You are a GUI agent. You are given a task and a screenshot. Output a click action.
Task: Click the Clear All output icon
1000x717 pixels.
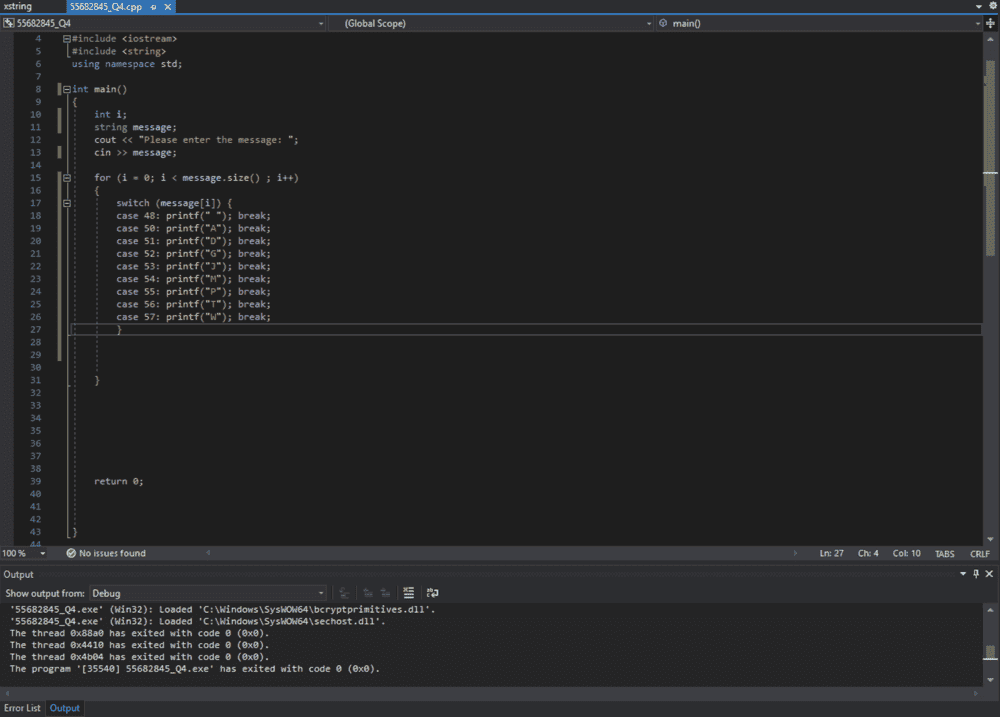pos(408,593)
